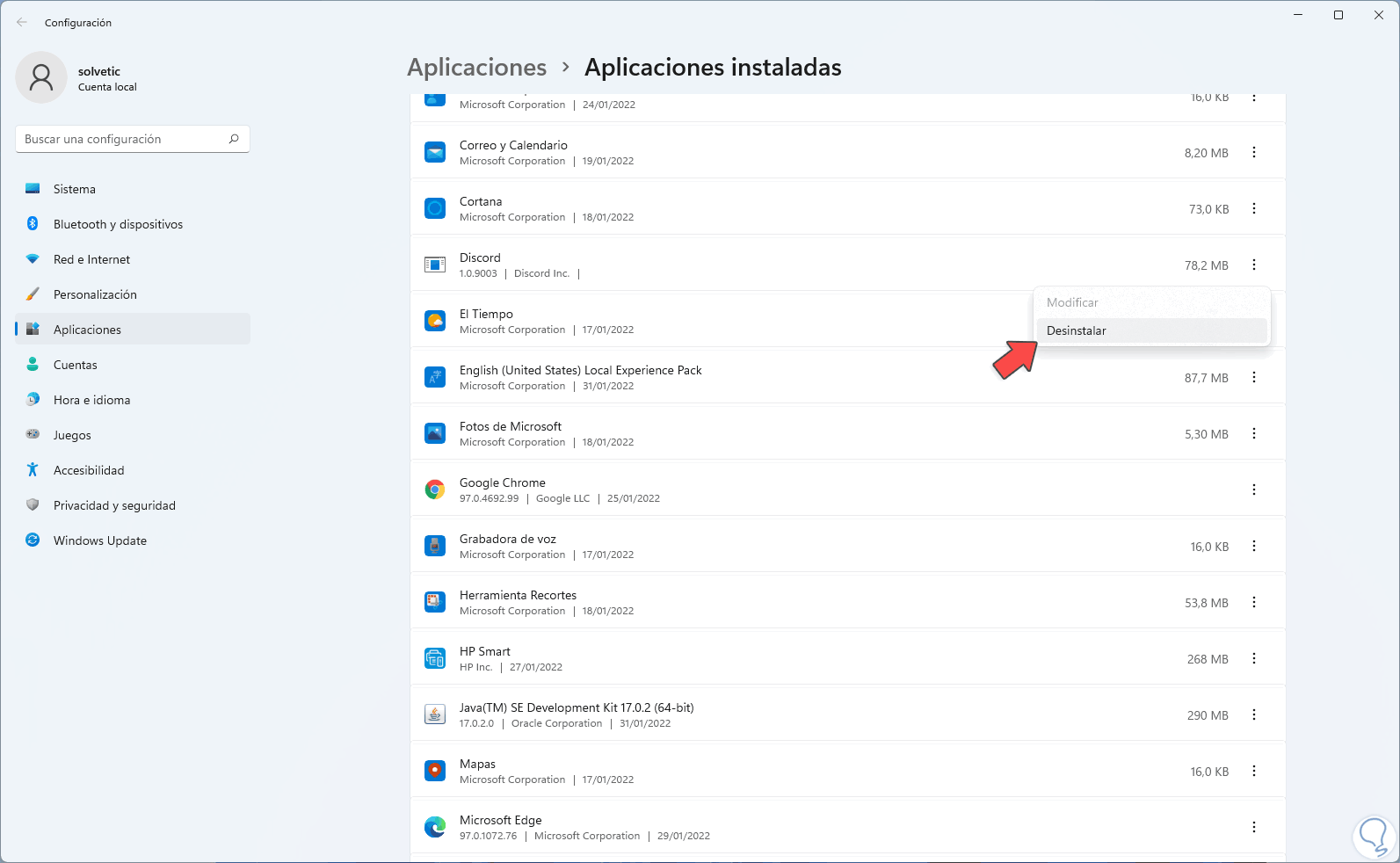The width and height of the screenshot is (1400, 863).
Task: Minimize the Configuración window
Action: (x=1298, y=15)
